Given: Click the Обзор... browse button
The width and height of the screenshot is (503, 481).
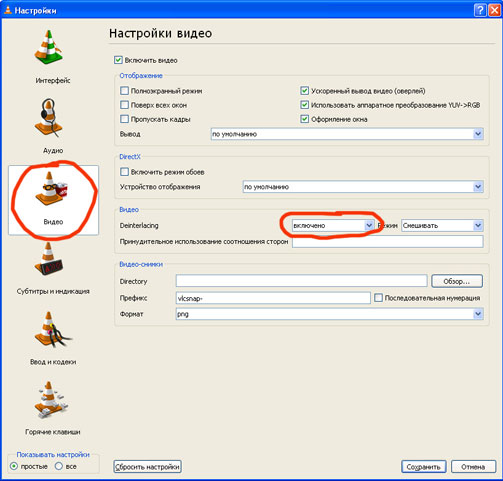Looking at the screenshot, I should click(457, 281).
